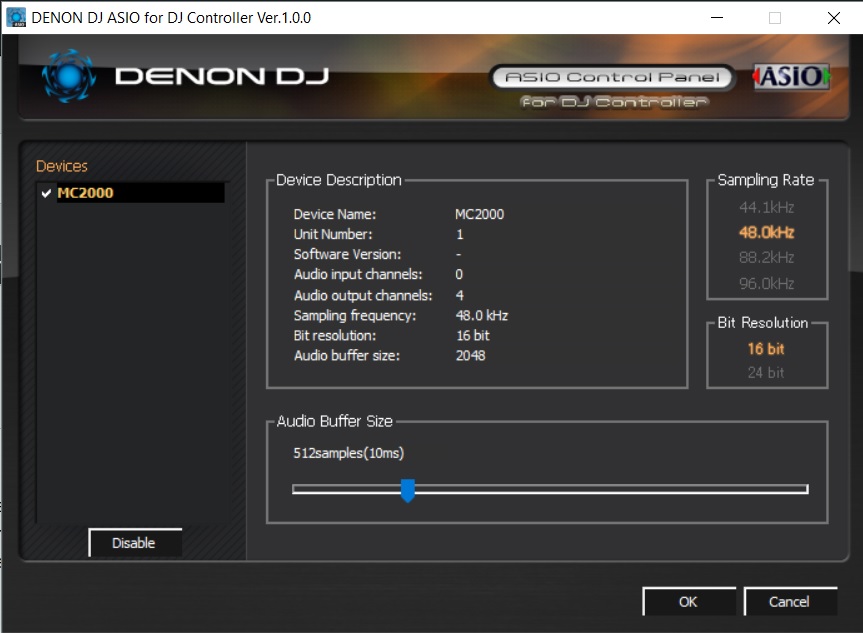This screenshot has width=863, height=633.
Task: Click the Audio Buffer Size heading
Action: pos(335,421)
